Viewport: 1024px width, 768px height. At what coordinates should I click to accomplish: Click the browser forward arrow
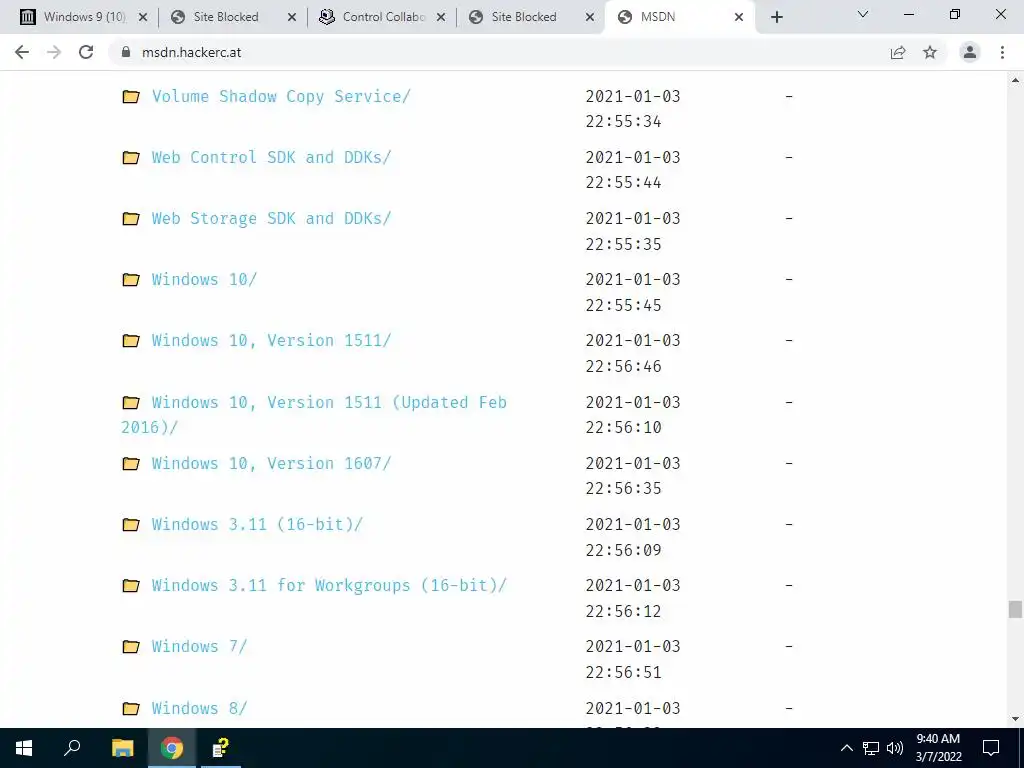click(54, 52)
